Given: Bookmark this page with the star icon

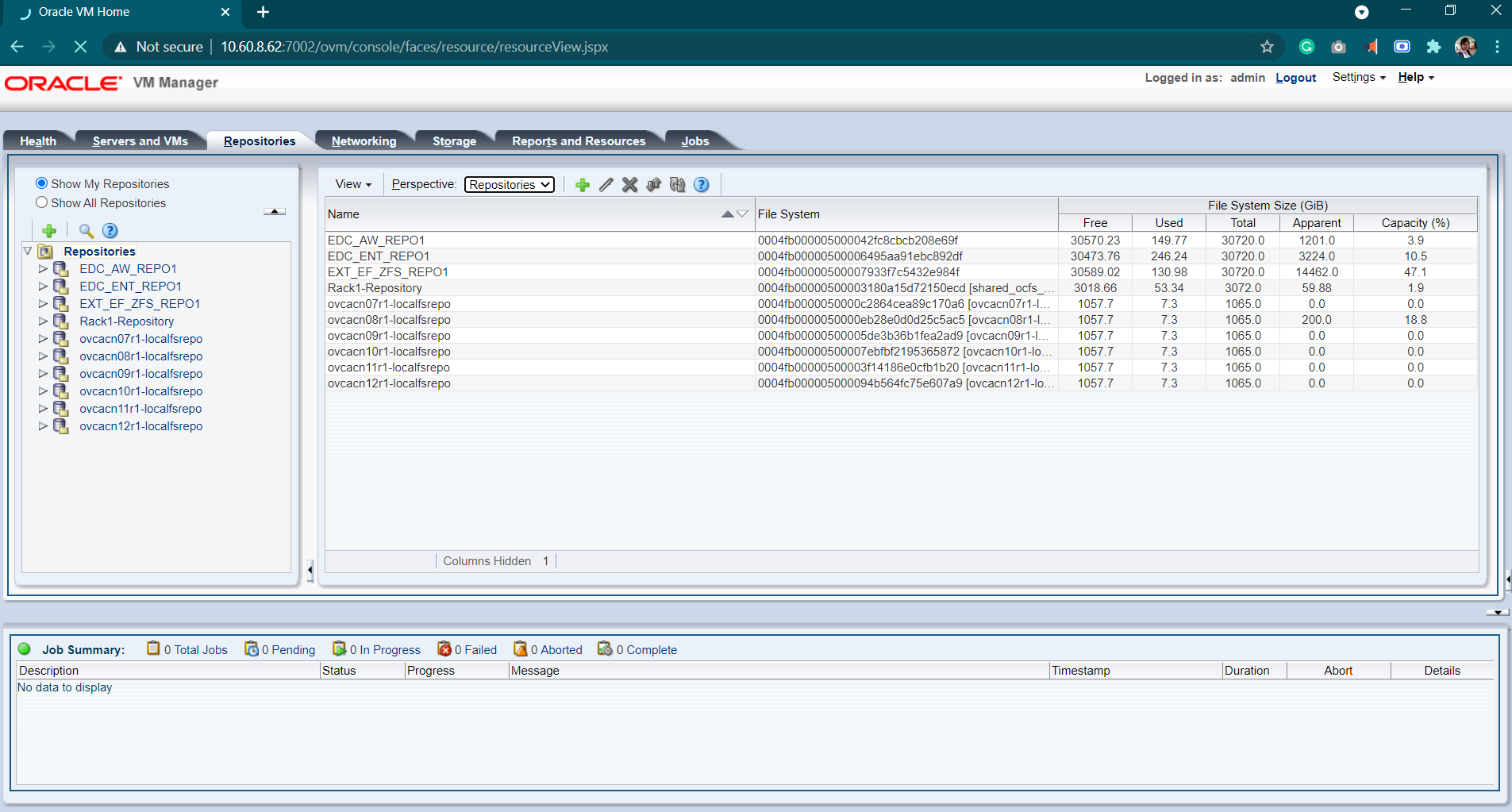Looking at the screenshot, I should pos(1267,47).
